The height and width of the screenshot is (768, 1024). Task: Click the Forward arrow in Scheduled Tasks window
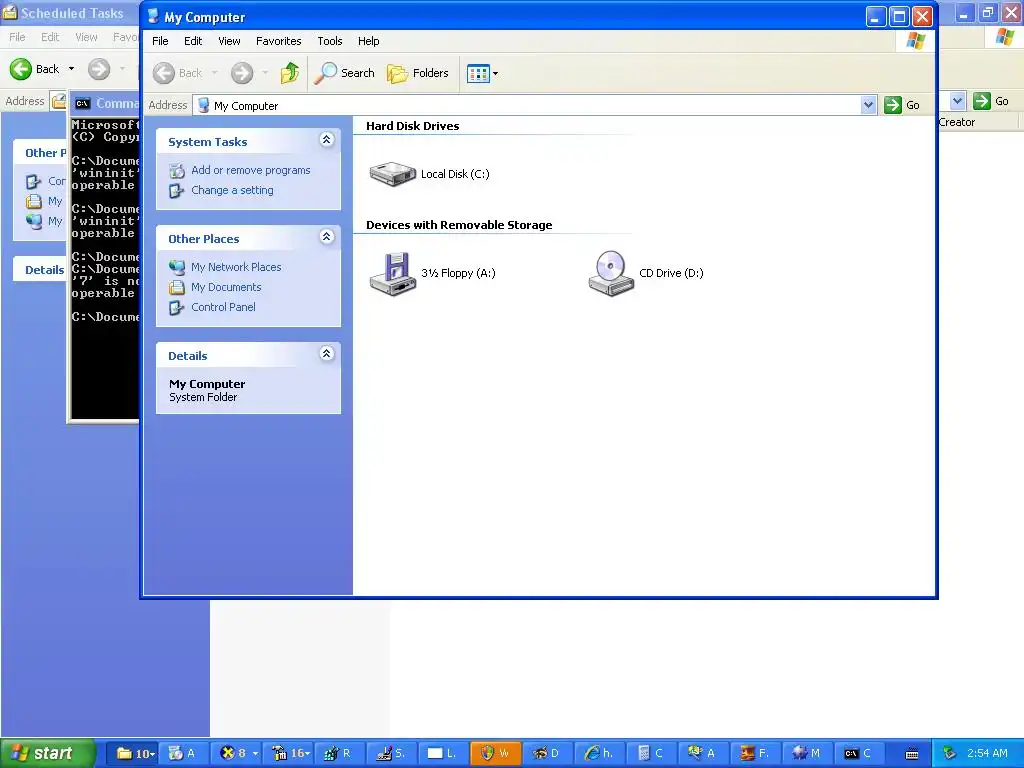coord(99,69)
